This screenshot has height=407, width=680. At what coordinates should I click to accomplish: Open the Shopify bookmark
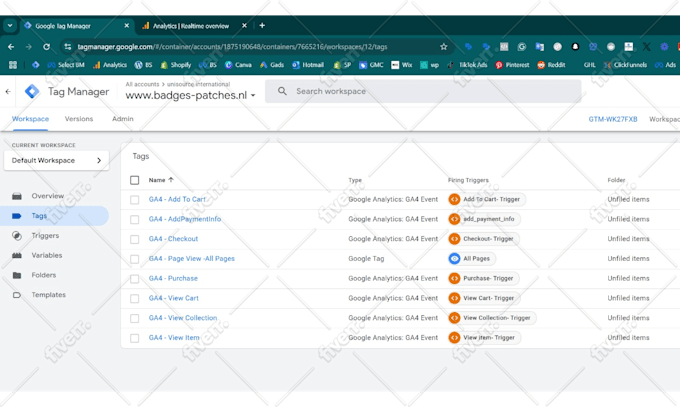[x=176, y=65]
